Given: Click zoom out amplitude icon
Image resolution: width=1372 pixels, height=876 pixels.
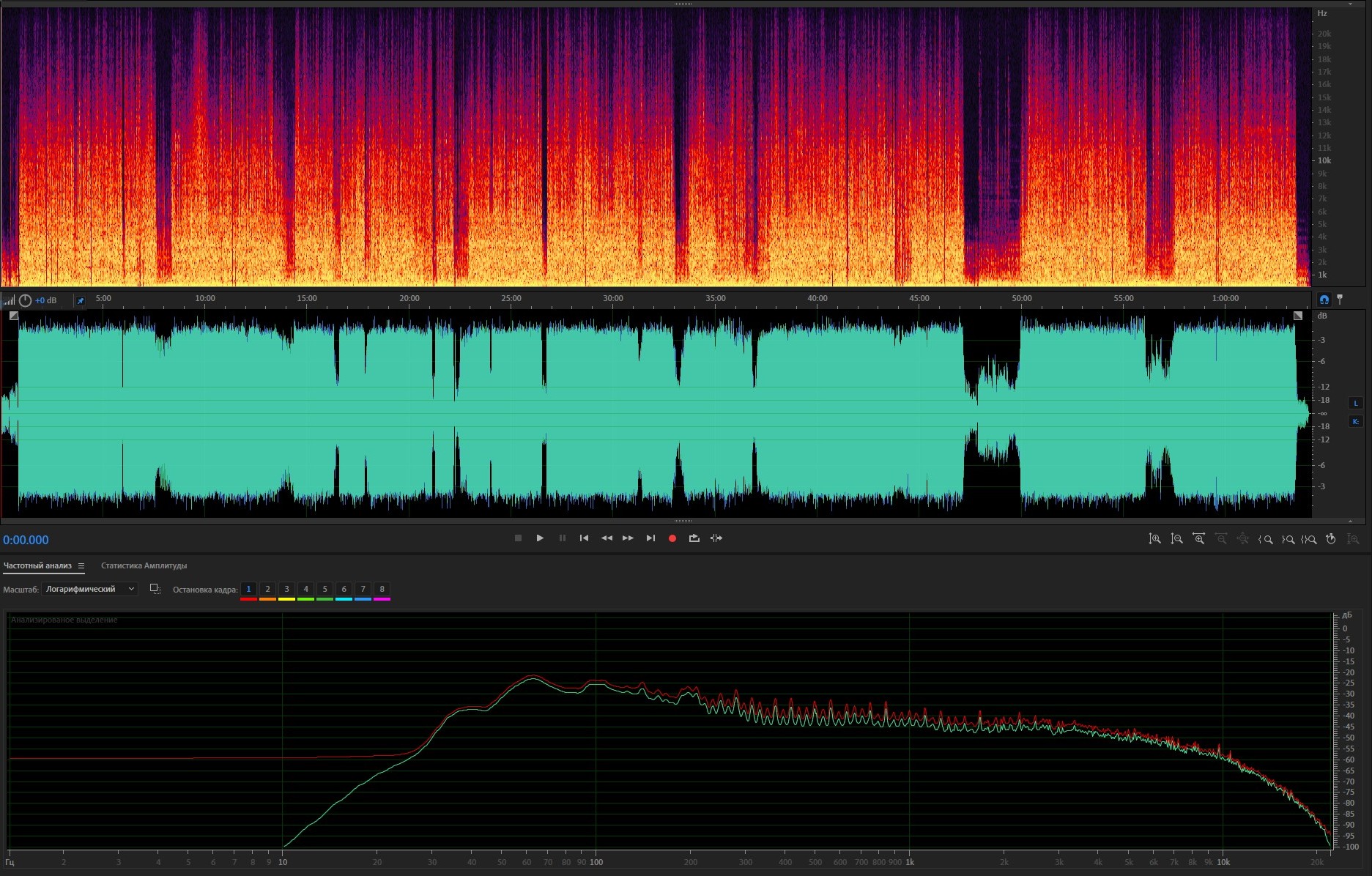Looking at the screenshot, I should point(1176,539).
